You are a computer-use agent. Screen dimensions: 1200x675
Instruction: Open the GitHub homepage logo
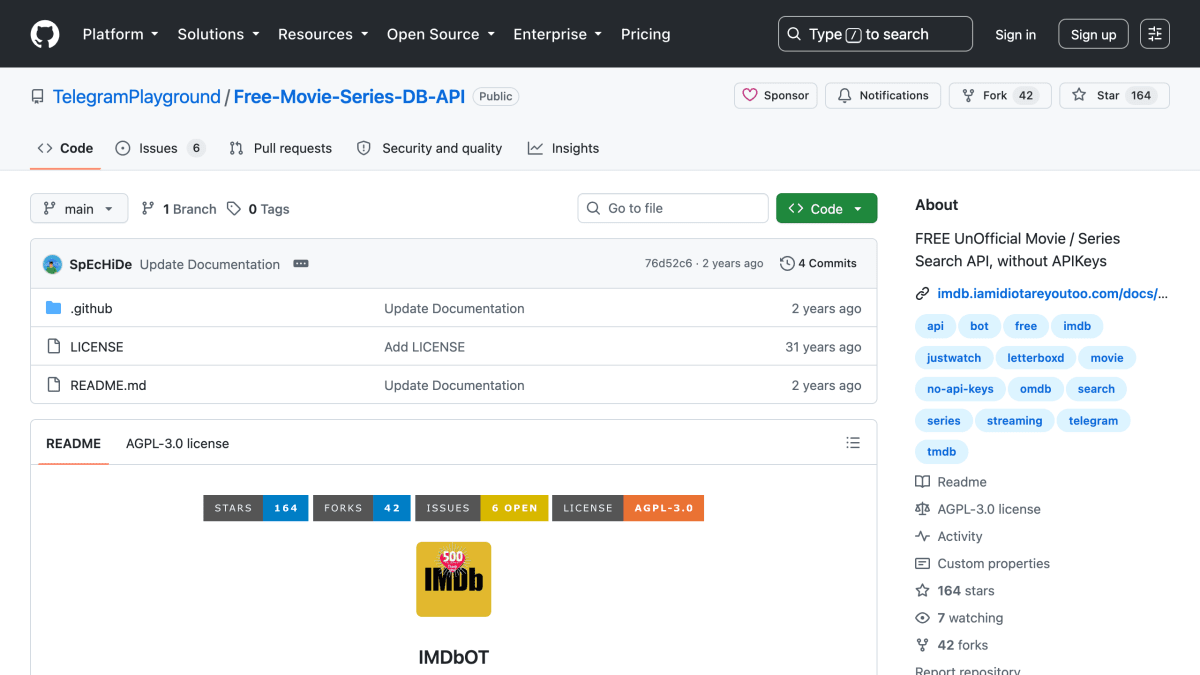[45, 34]
